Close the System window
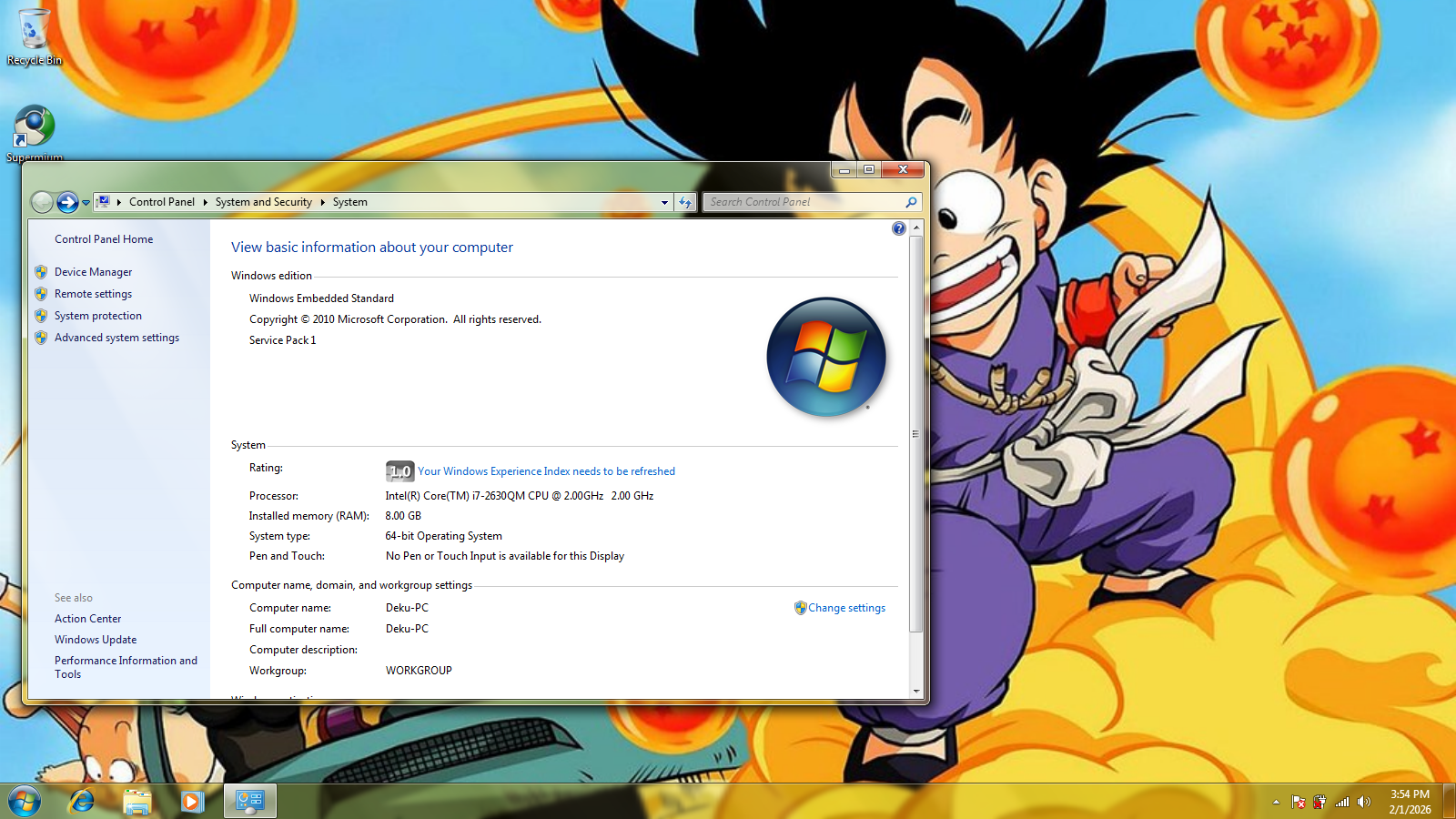Screen dimensions: 1456x819 click(x=903, y=169)
